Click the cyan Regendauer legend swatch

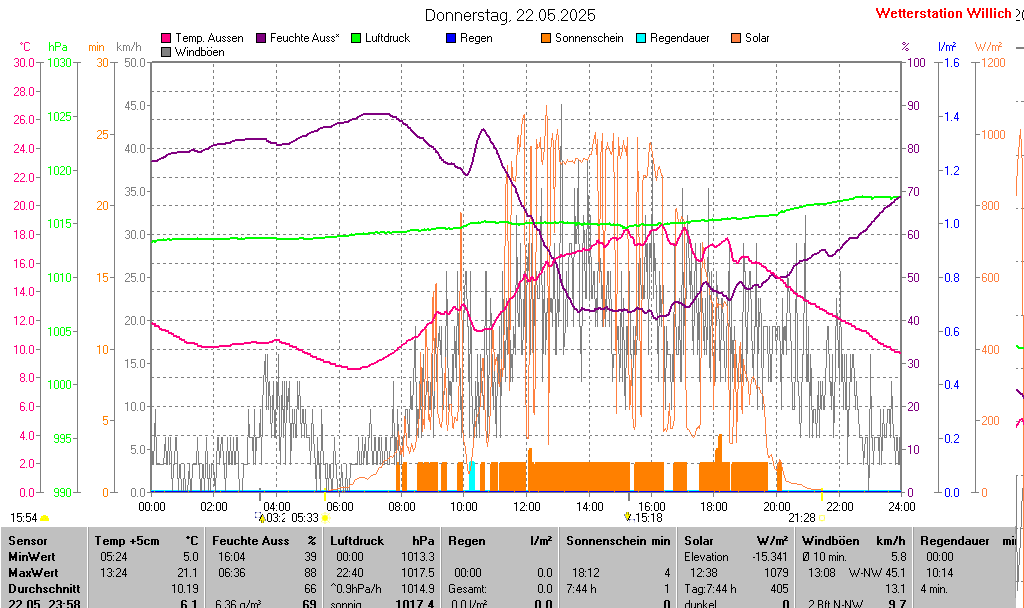tap(641, 39)
